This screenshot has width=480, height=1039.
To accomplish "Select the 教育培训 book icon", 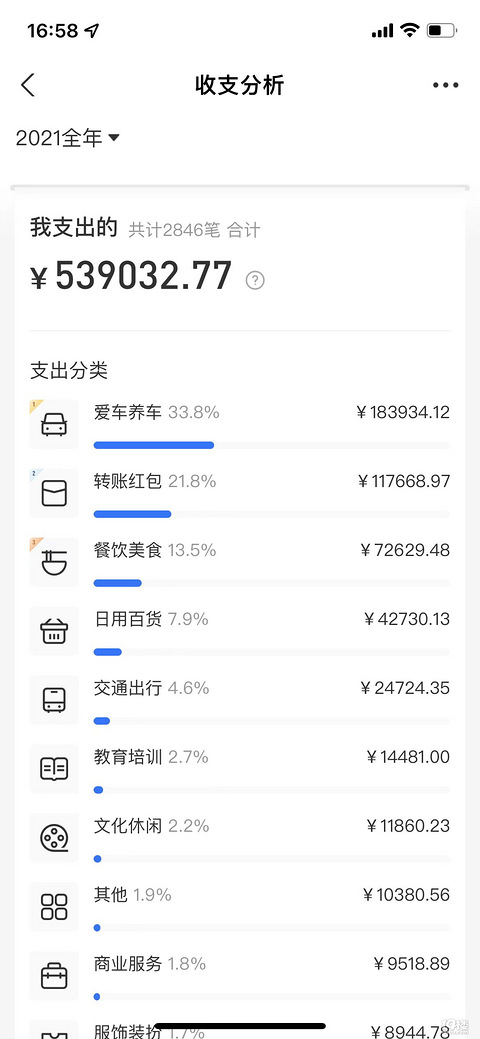I will coord(54,769).
